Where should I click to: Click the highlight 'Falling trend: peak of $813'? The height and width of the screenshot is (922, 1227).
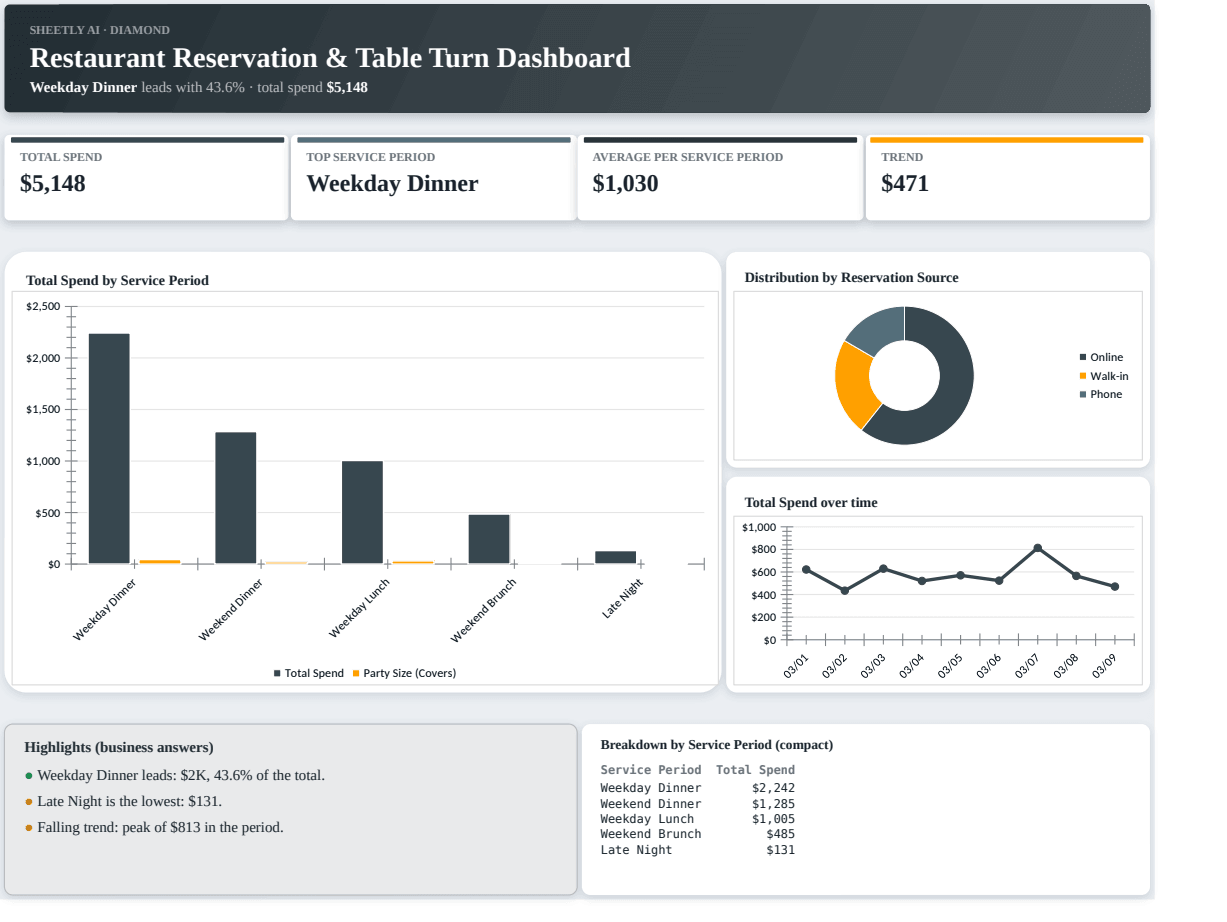[x=161, y=828]
